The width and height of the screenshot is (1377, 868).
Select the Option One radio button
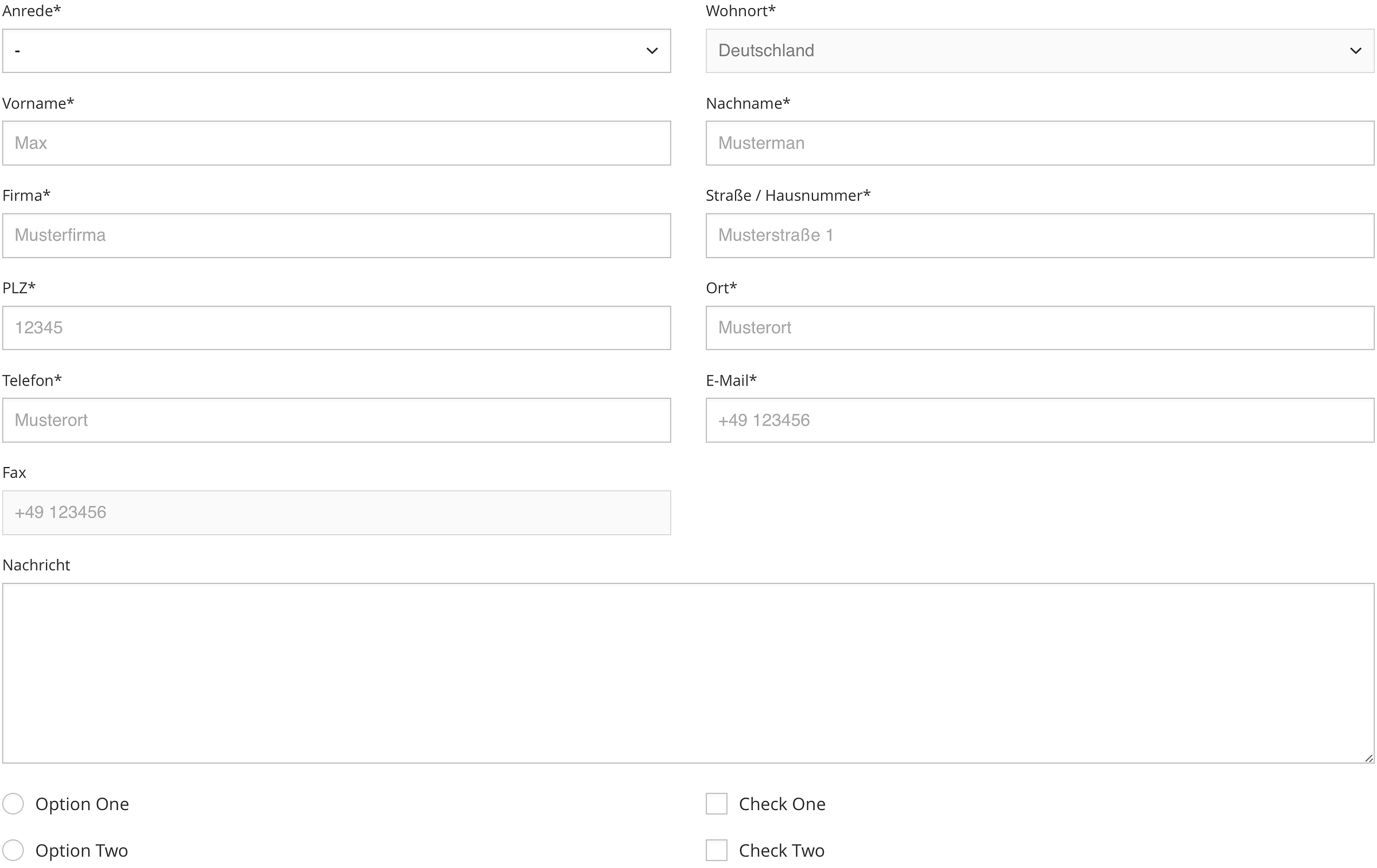(x=13, y=804)
